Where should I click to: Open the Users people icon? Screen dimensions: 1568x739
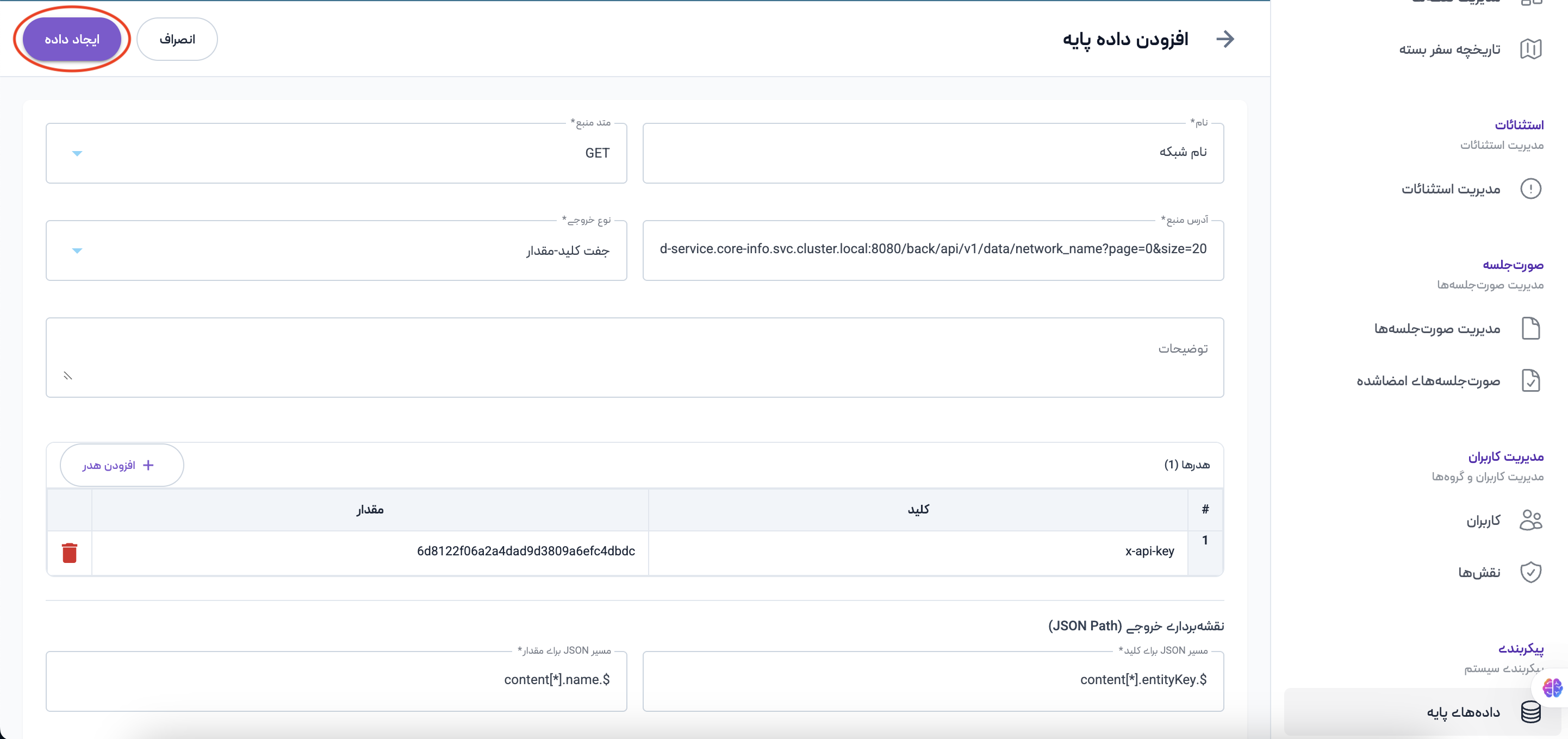coord(1530,520)
